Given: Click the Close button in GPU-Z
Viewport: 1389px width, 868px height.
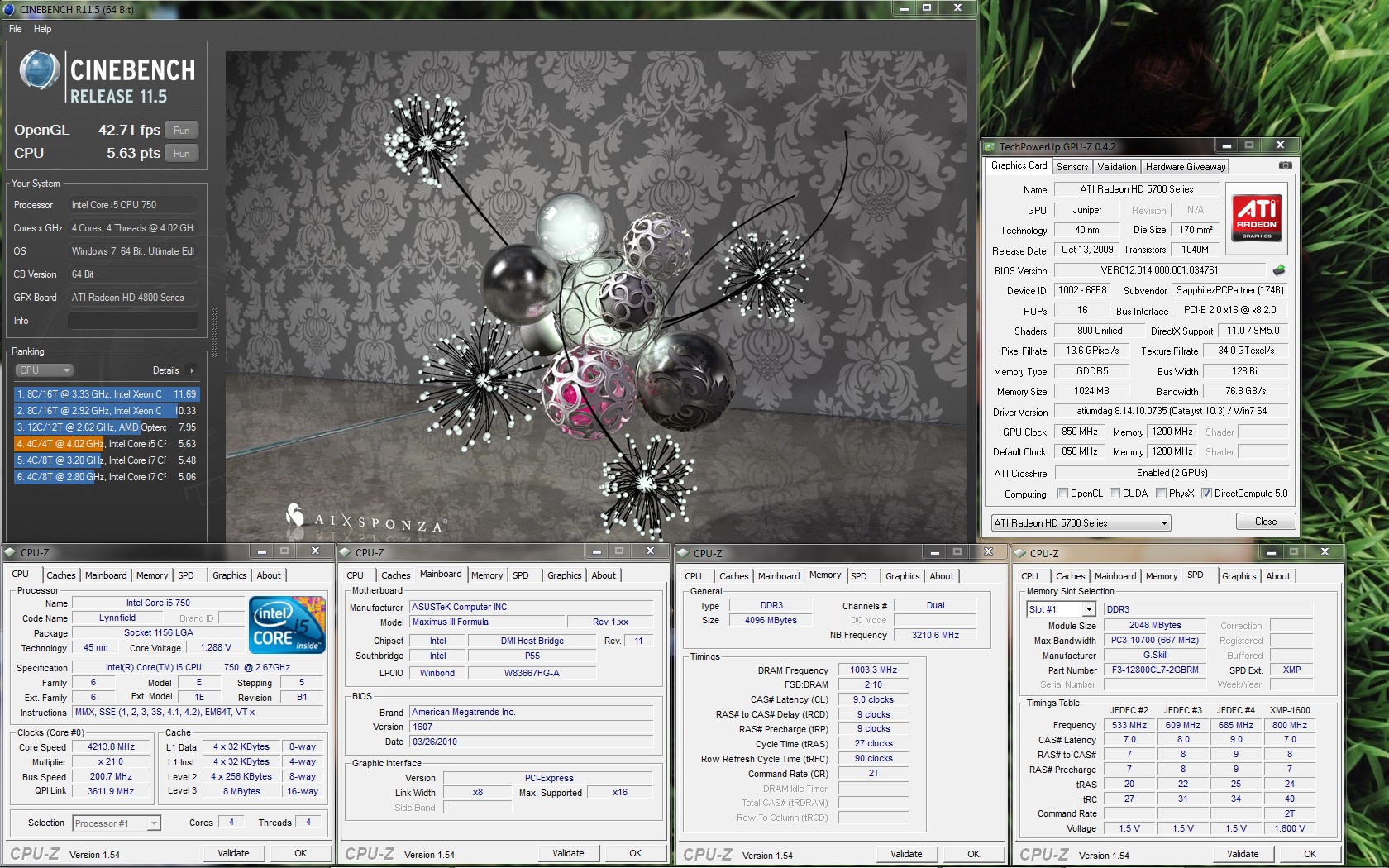Looking at the screenshot, I should tap(1266, 522).
